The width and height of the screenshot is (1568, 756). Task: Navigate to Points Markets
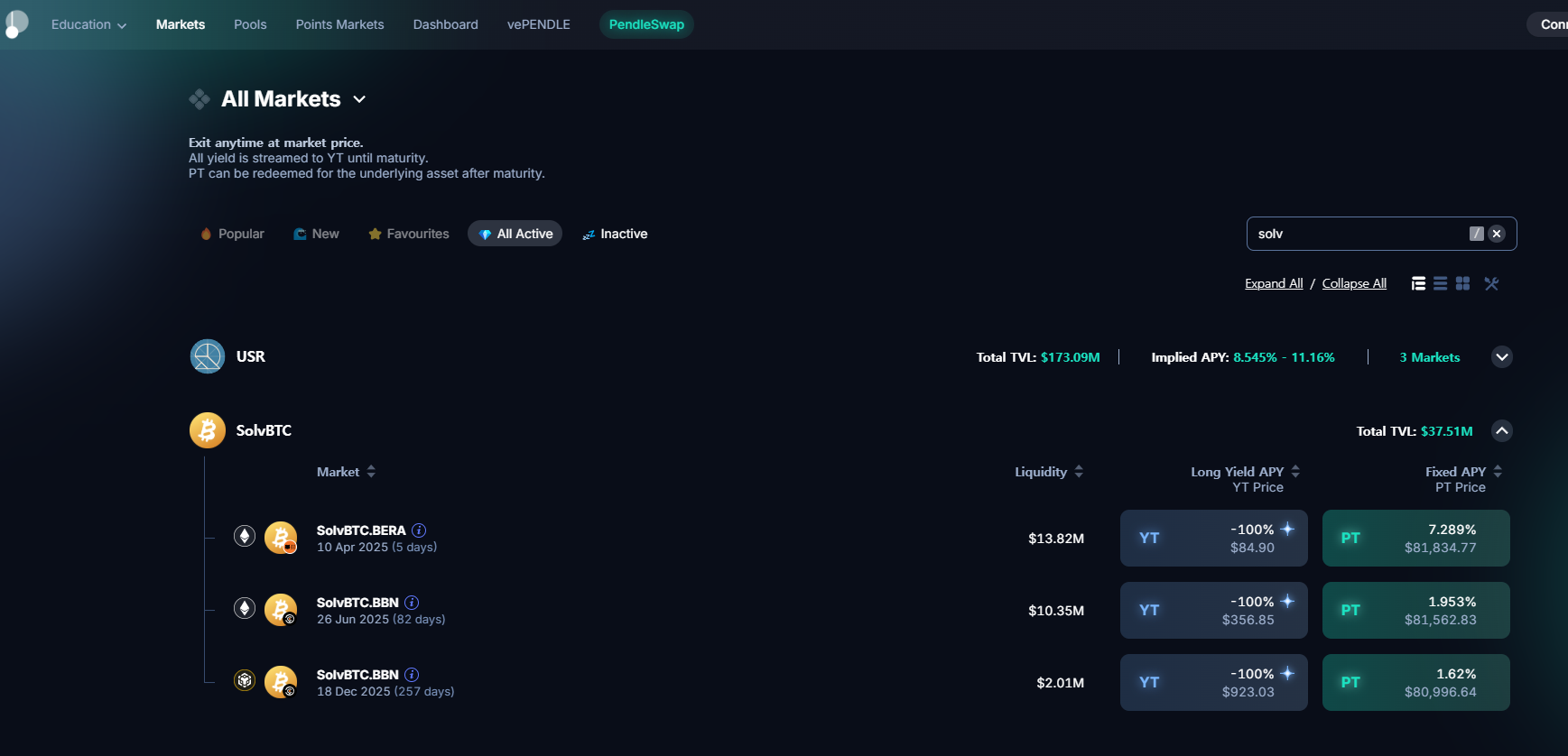click(x=339, y=24)
